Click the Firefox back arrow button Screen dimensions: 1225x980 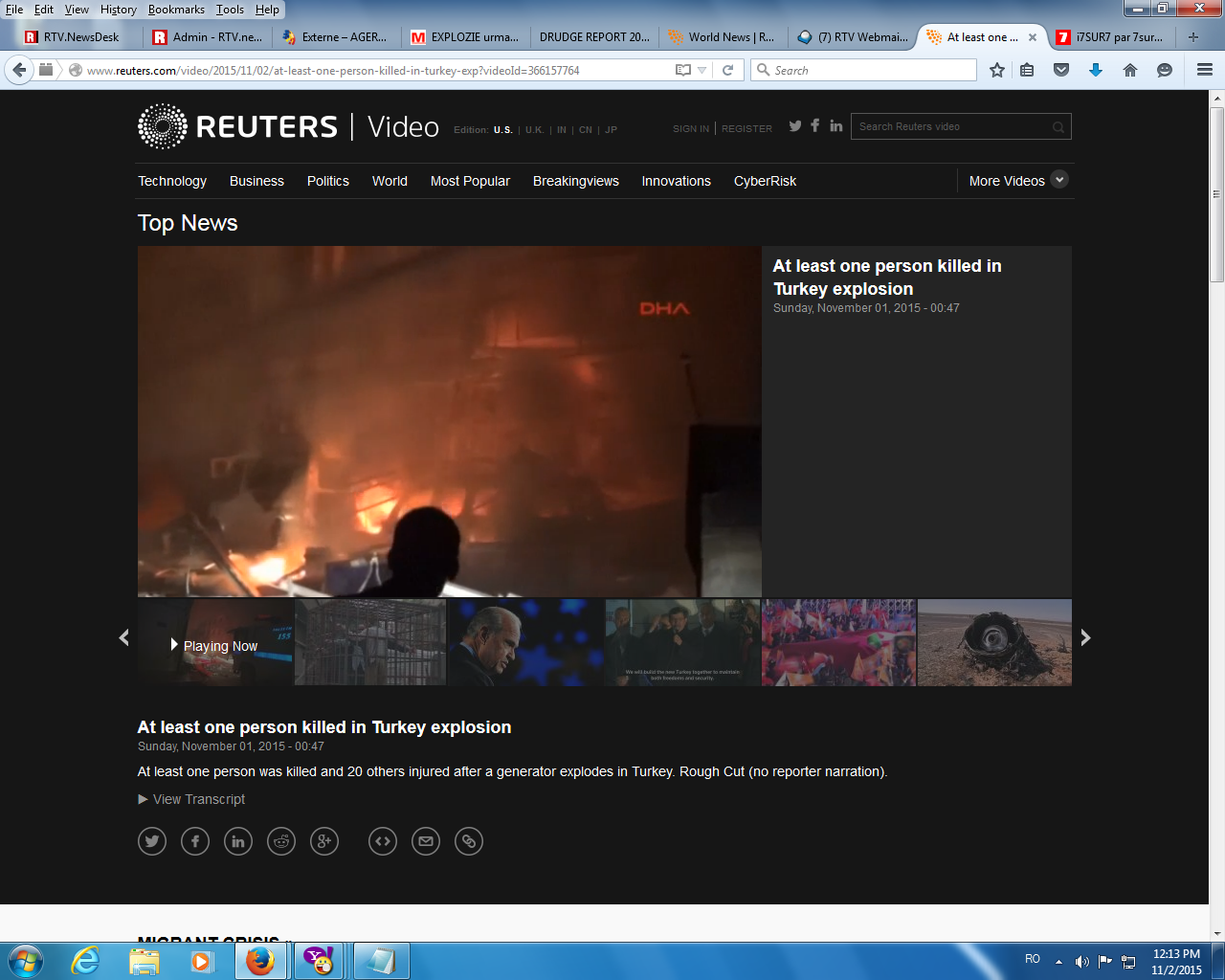click(x=19, y=70)
